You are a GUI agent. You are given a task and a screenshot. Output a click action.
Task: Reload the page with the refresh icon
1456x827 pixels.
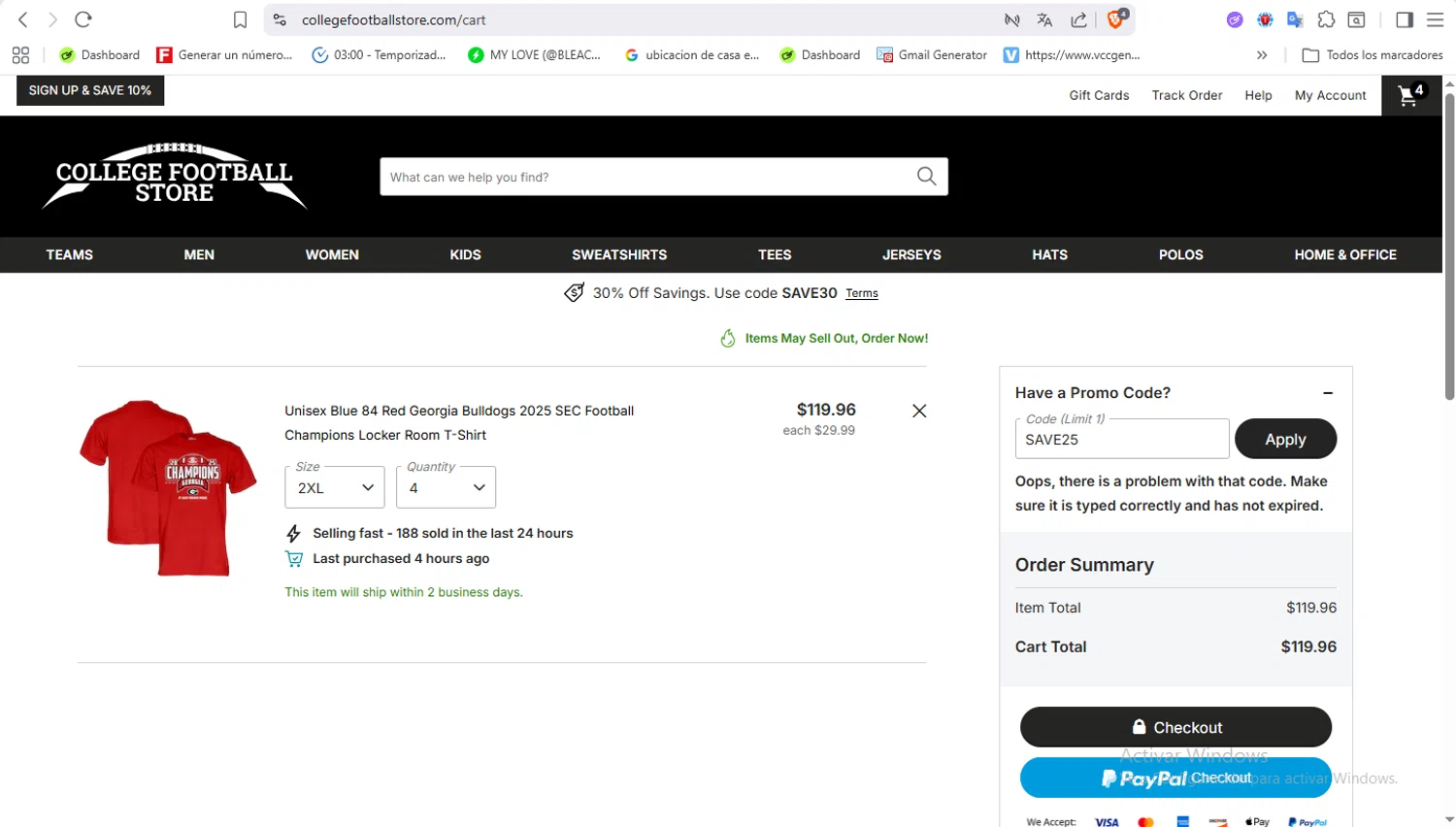click(x=83, y=19)
